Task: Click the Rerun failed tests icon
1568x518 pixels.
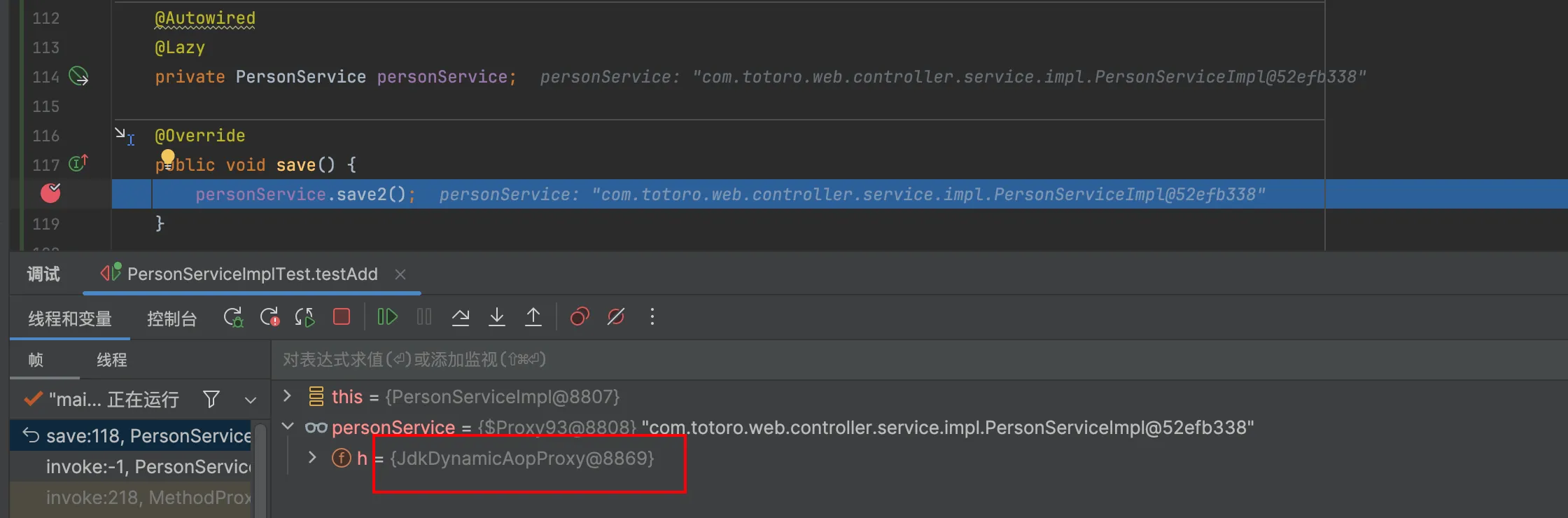Action: pos(269,318)
